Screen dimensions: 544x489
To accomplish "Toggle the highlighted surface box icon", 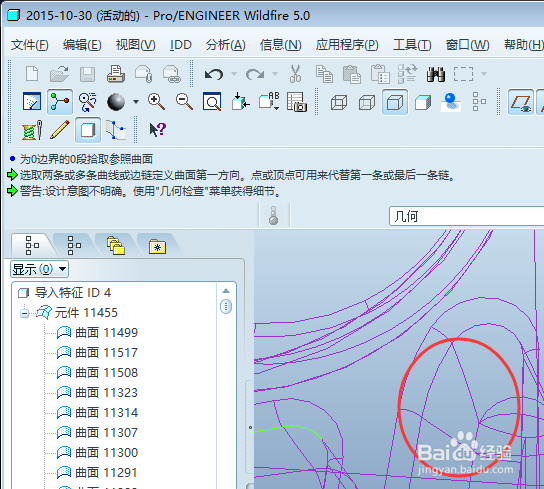I will 88,130.
